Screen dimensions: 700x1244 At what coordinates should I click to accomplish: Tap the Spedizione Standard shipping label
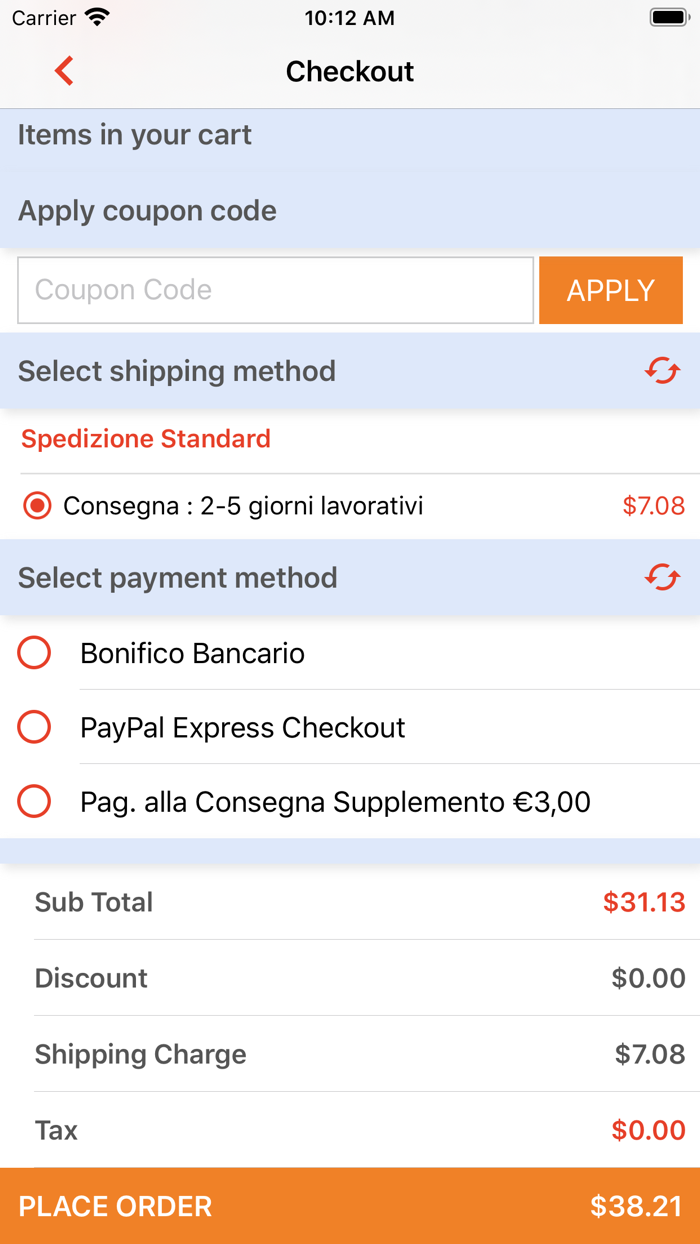click(145, 439)
